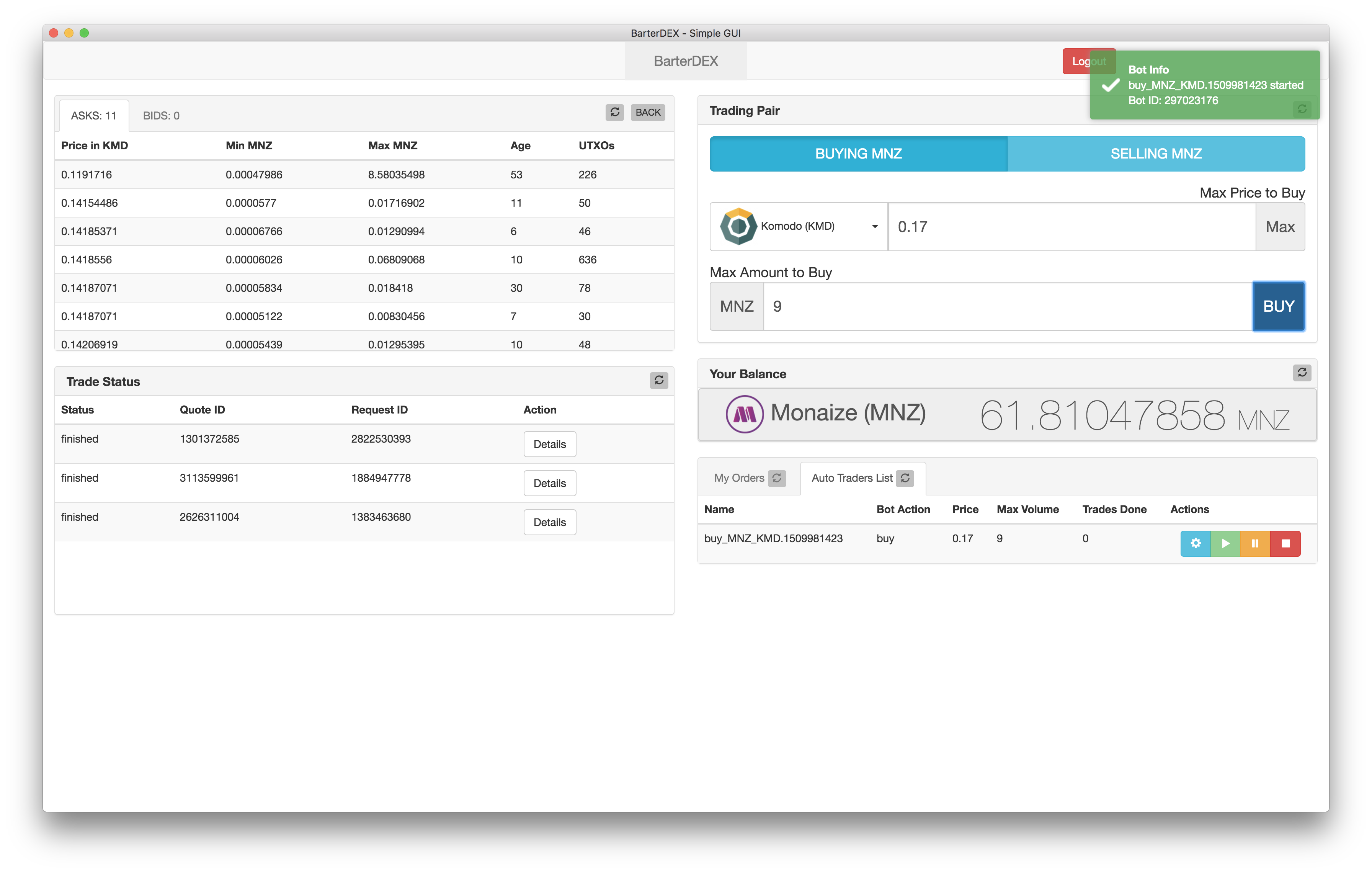Click the Monaize (MNZ) balance label

click(848, 412)
